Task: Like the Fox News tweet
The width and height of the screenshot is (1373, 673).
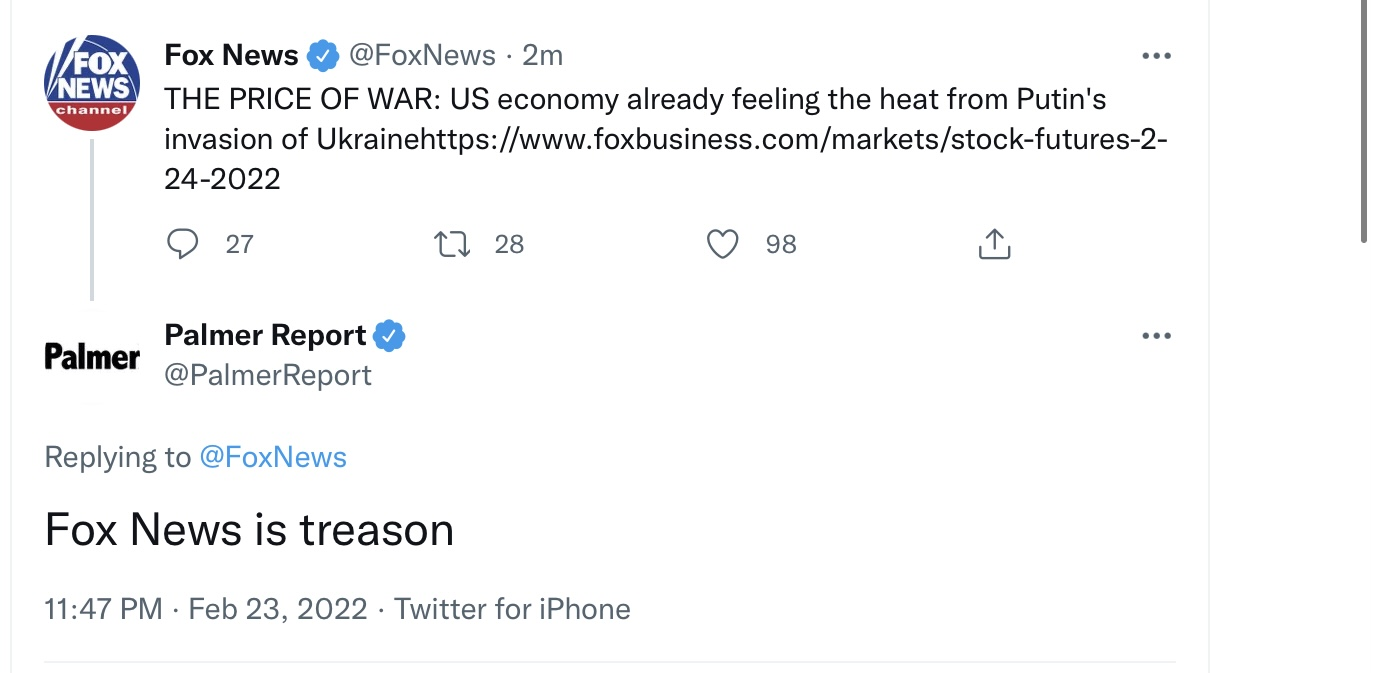Action: 722,244
